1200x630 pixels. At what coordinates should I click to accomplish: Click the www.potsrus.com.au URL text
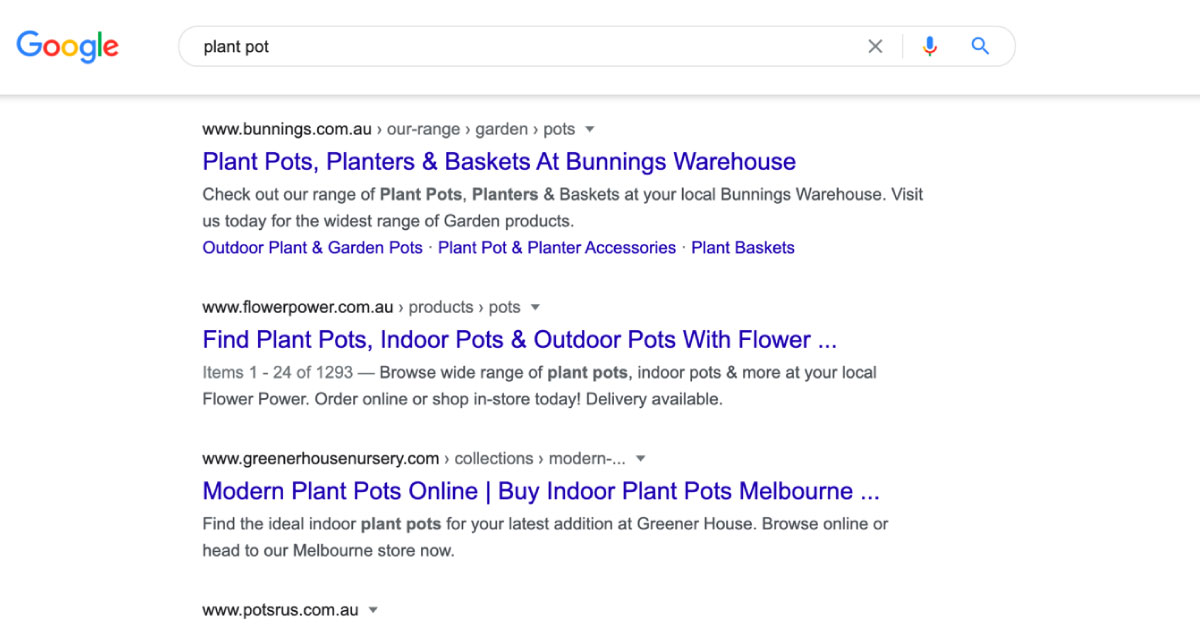click(280, 610)
